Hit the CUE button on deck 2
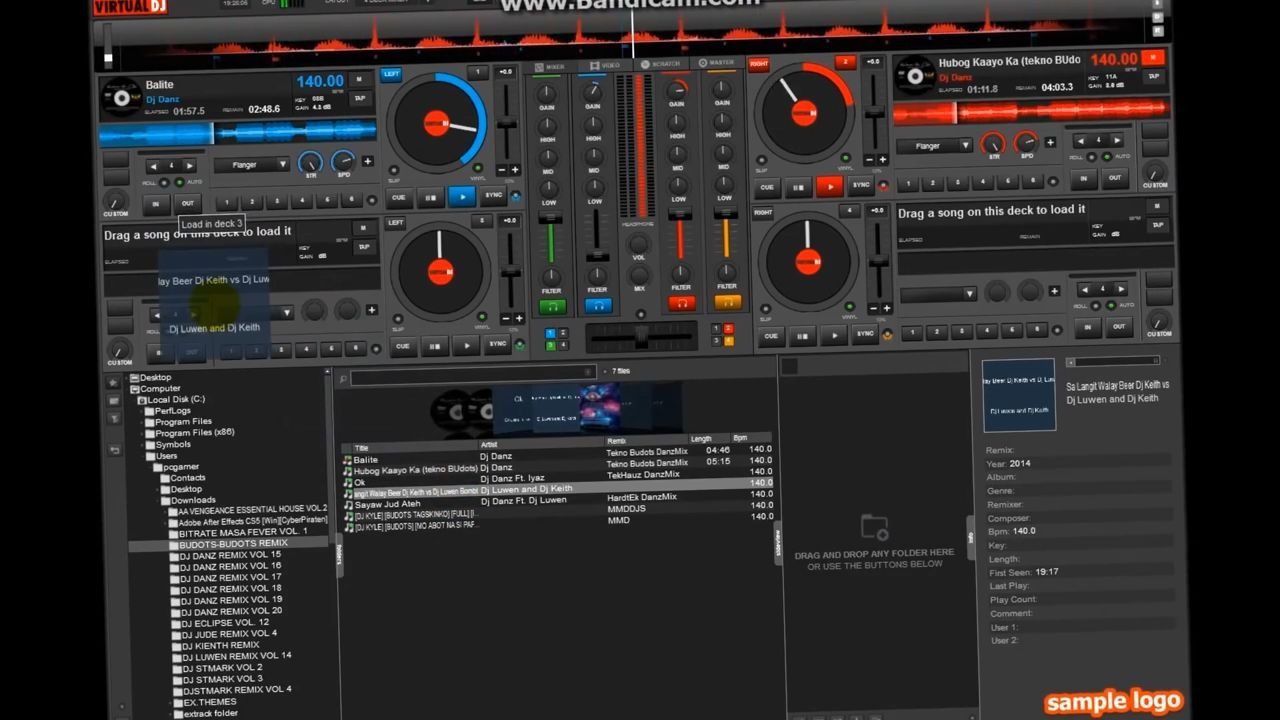The width and height of the screenshot is (1280, 720). [767, 187]
